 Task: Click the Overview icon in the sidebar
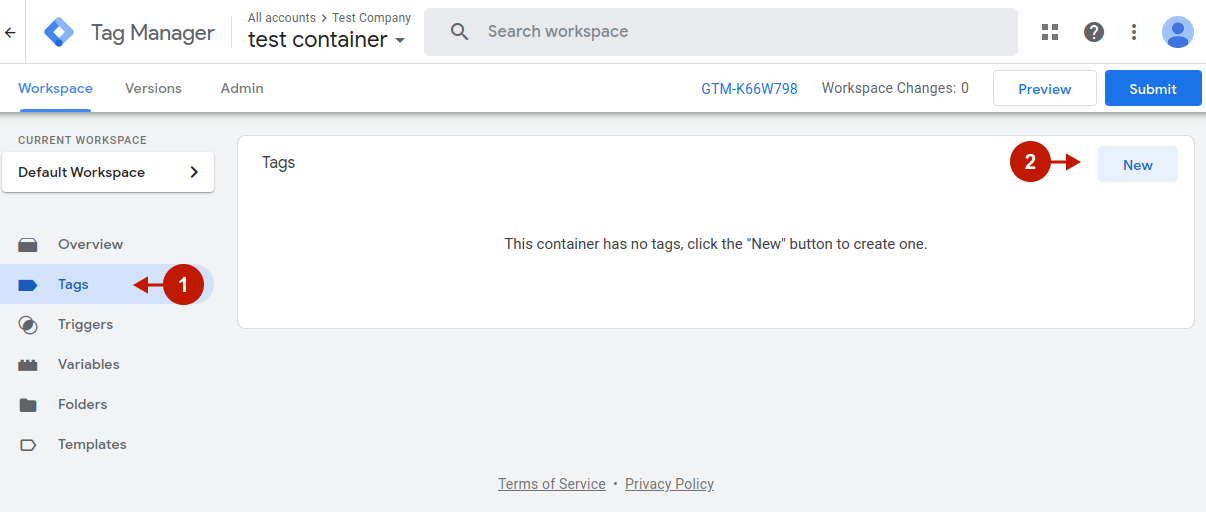pyautogui.click(x=28, y=245)
